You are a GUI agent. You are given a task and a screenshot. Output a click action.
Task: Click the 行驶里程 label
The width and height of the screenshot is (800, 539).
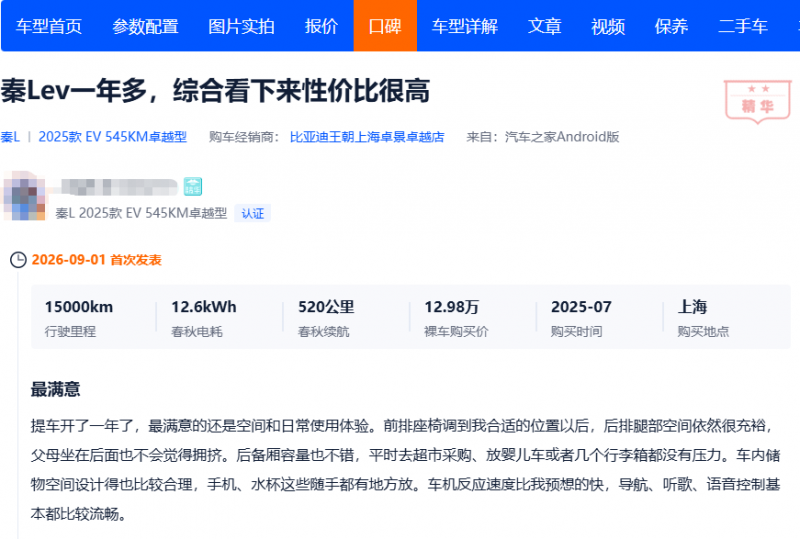pyautogui.click(x=70, y=332)
